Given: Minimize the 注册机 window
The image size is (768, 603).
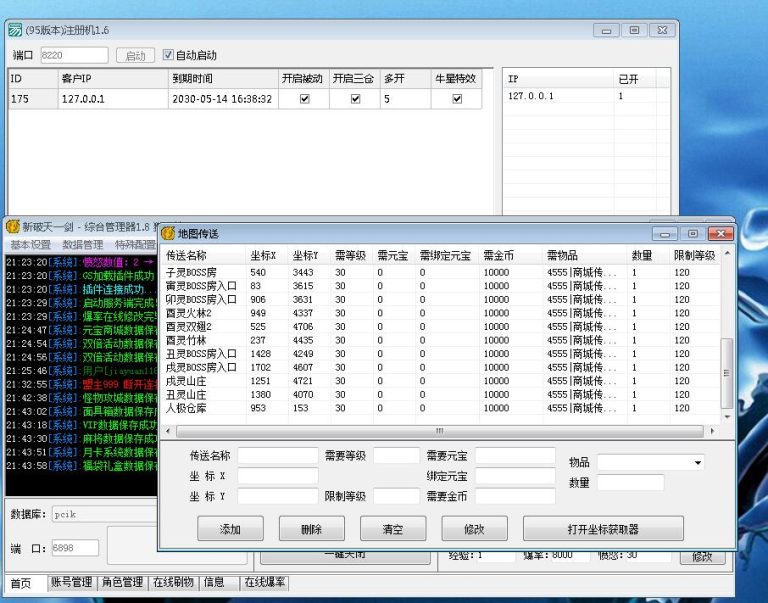Looking at the screenshot, I should pyautogui.click(x=604, y=30).
